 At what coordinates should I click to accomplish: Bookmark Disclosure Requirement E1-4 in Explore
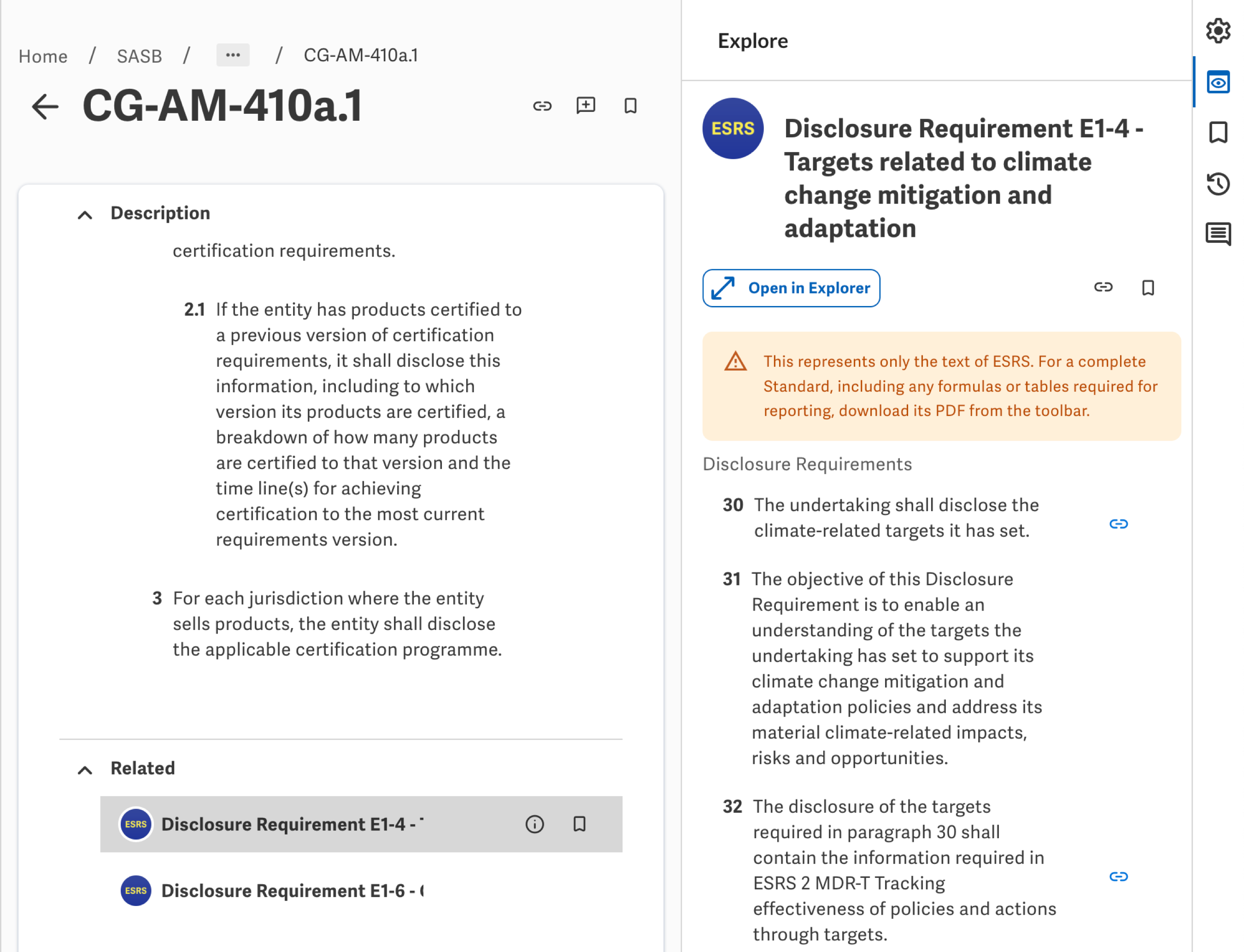(x=1148, y=288)
